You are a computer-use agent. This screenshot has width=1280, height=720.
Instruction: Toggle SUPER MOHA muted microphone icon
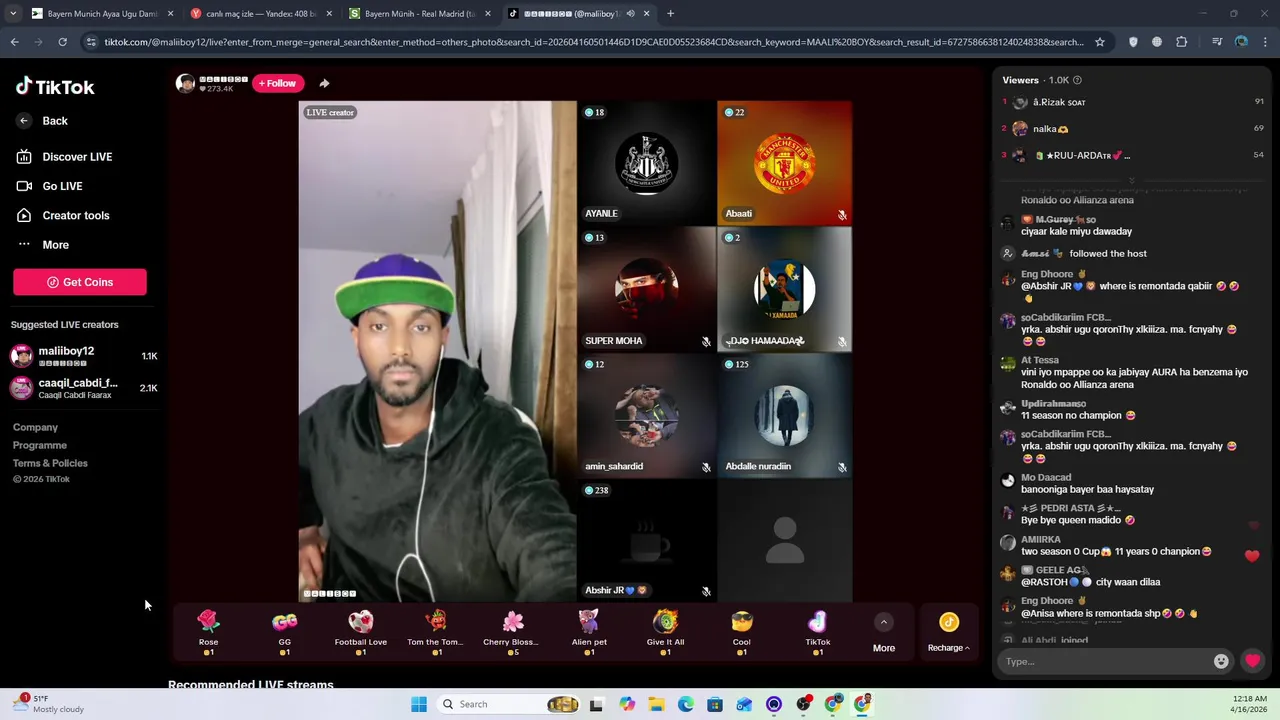click(706, 342)
